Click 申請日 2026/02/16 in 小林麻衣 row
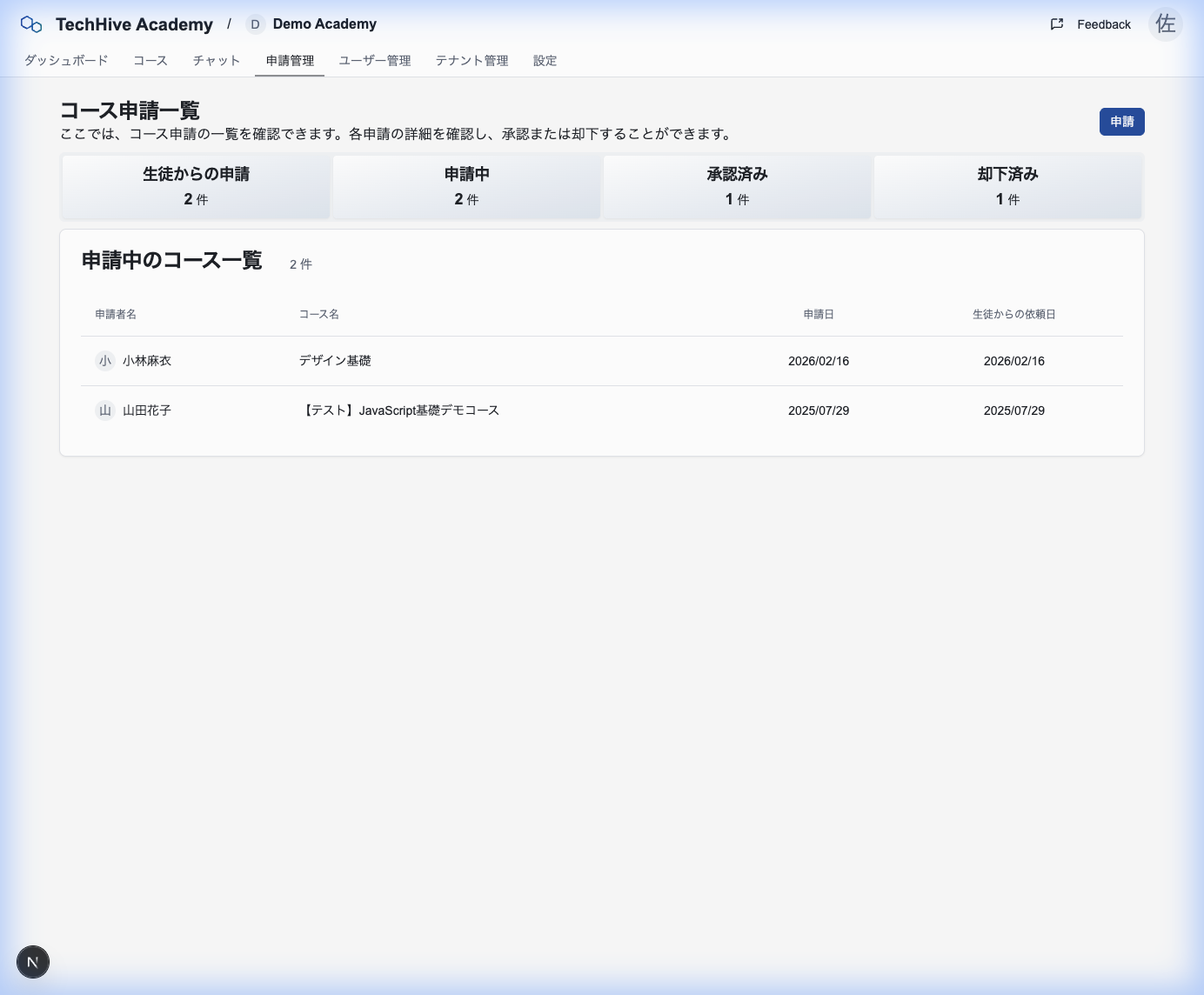The height and width of the screenshot is (995, 1204). tap(819, 361)
